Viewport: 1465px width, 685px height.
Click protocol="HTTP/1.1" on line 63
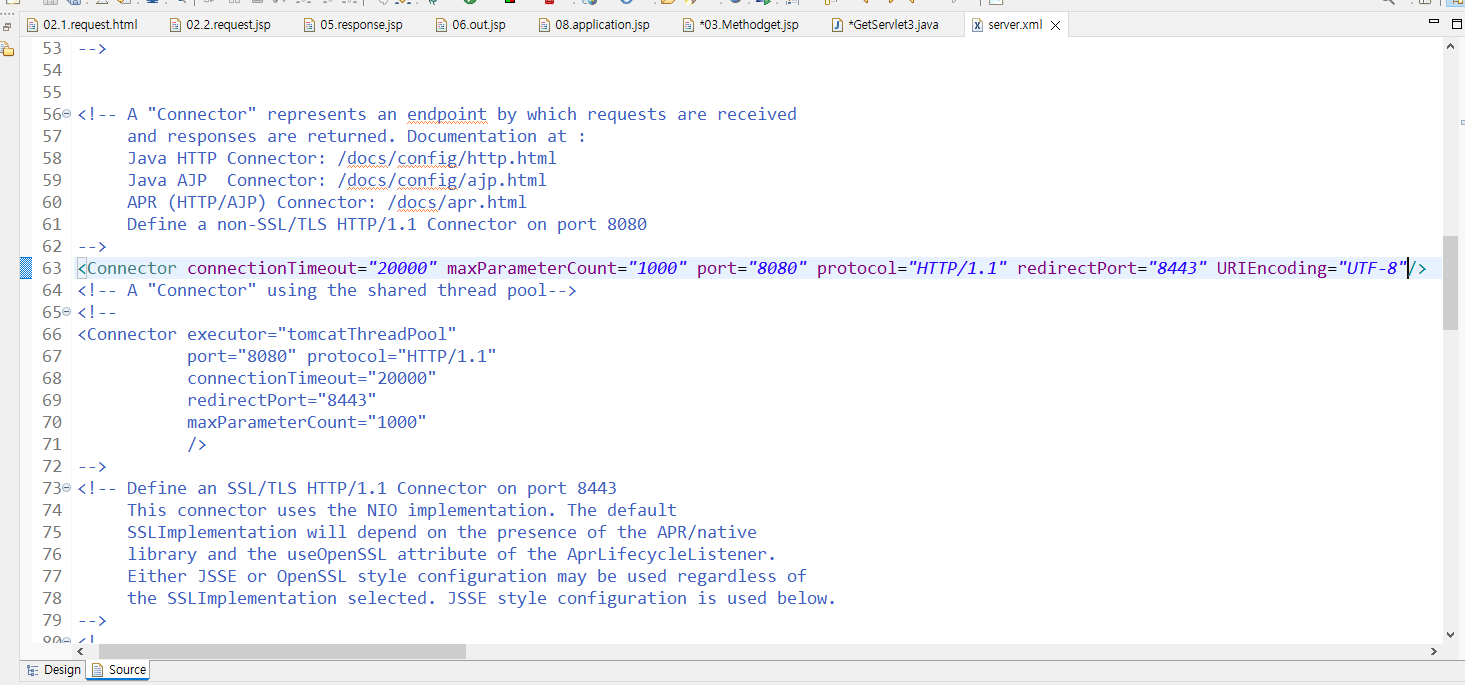(x=912, y=268)
